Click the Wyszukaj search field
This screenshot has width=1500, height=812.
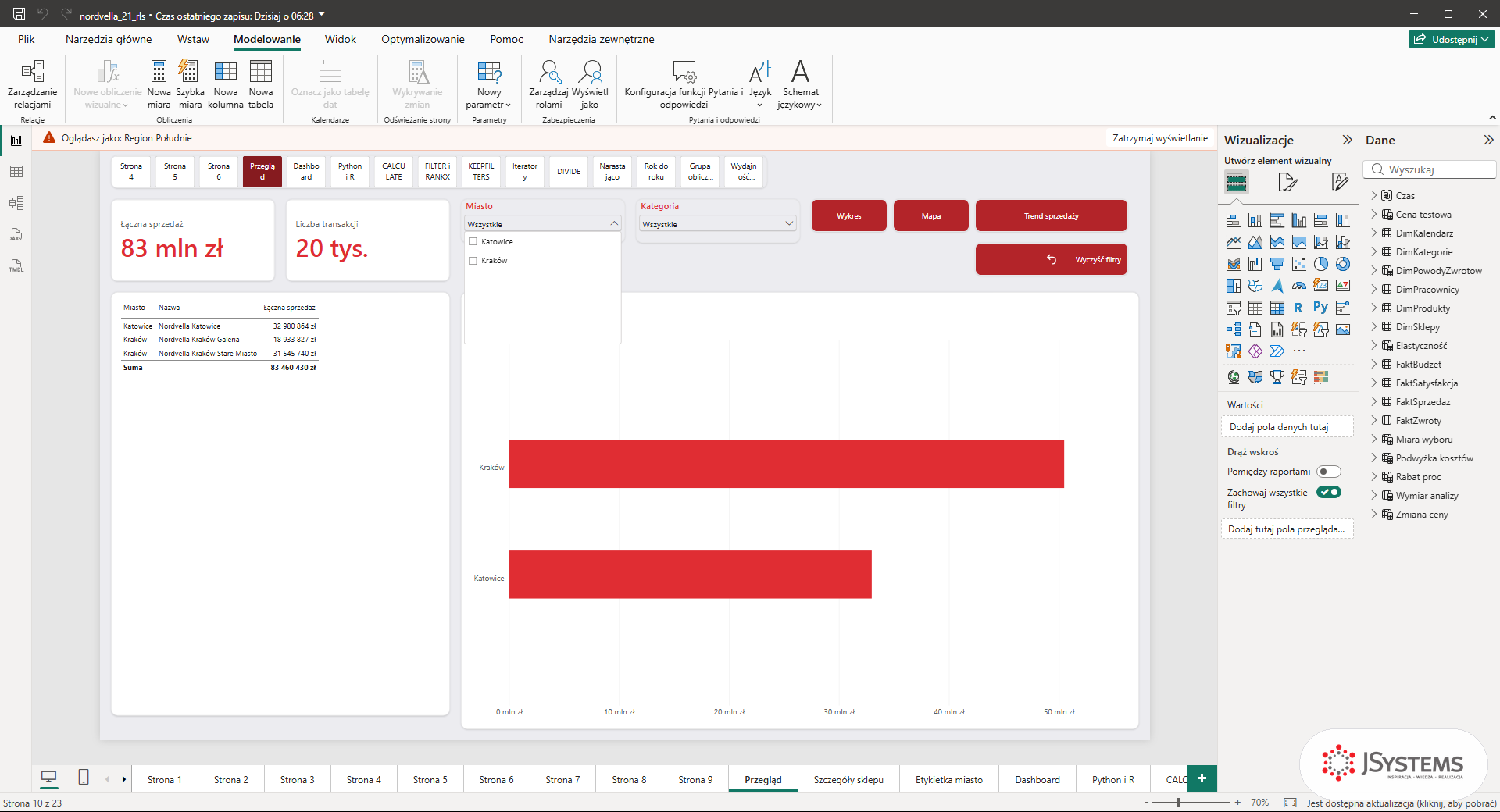(1430, 169)
